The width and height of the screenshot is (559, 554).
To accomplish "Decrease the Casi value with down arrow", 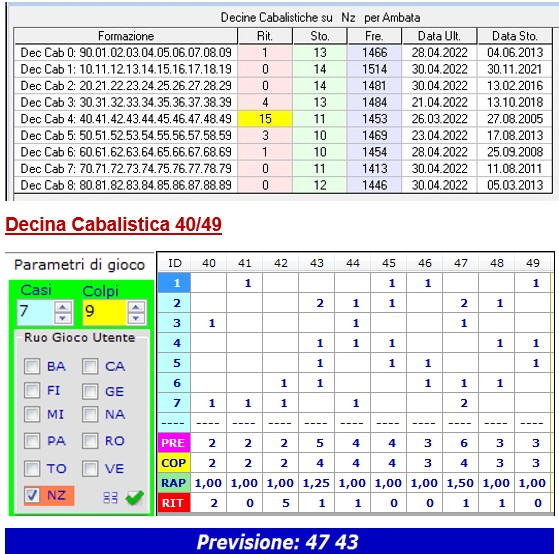I will click(63, 318).
